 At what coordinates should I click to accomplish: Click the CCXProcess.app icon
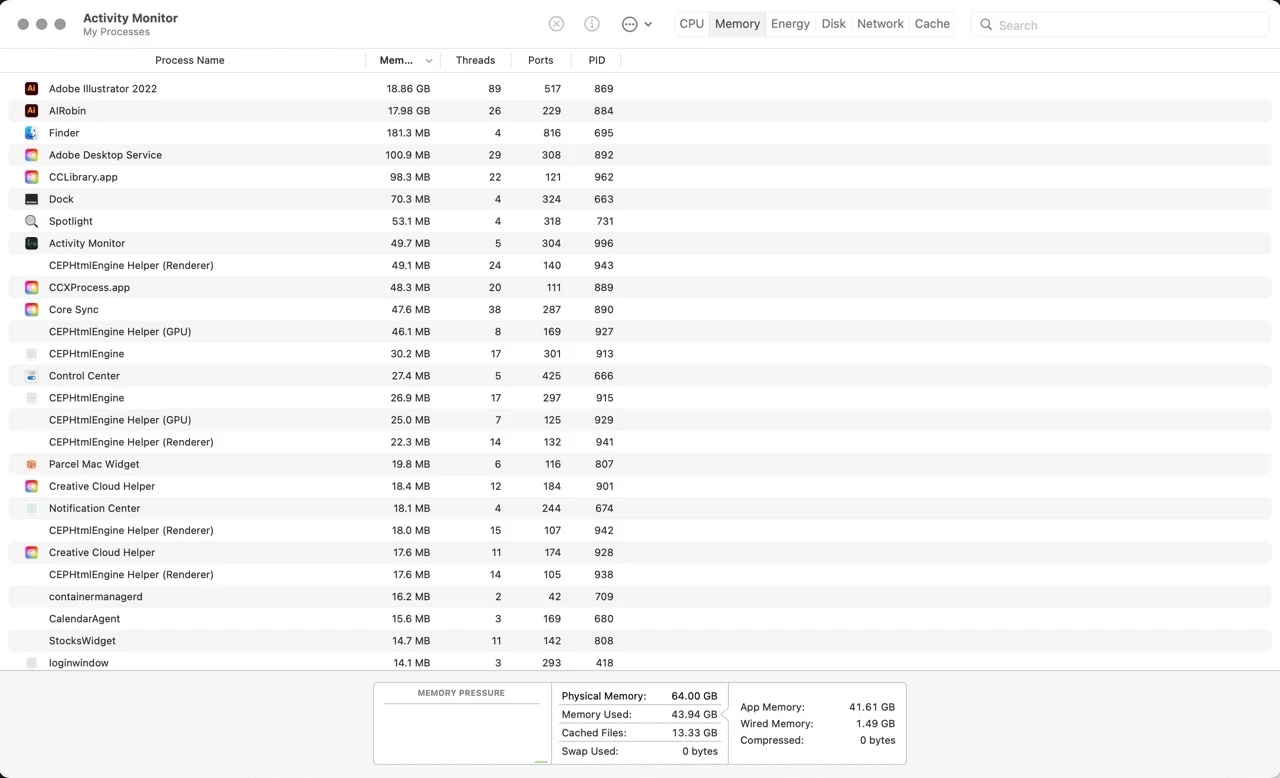[x=31, y=287]
